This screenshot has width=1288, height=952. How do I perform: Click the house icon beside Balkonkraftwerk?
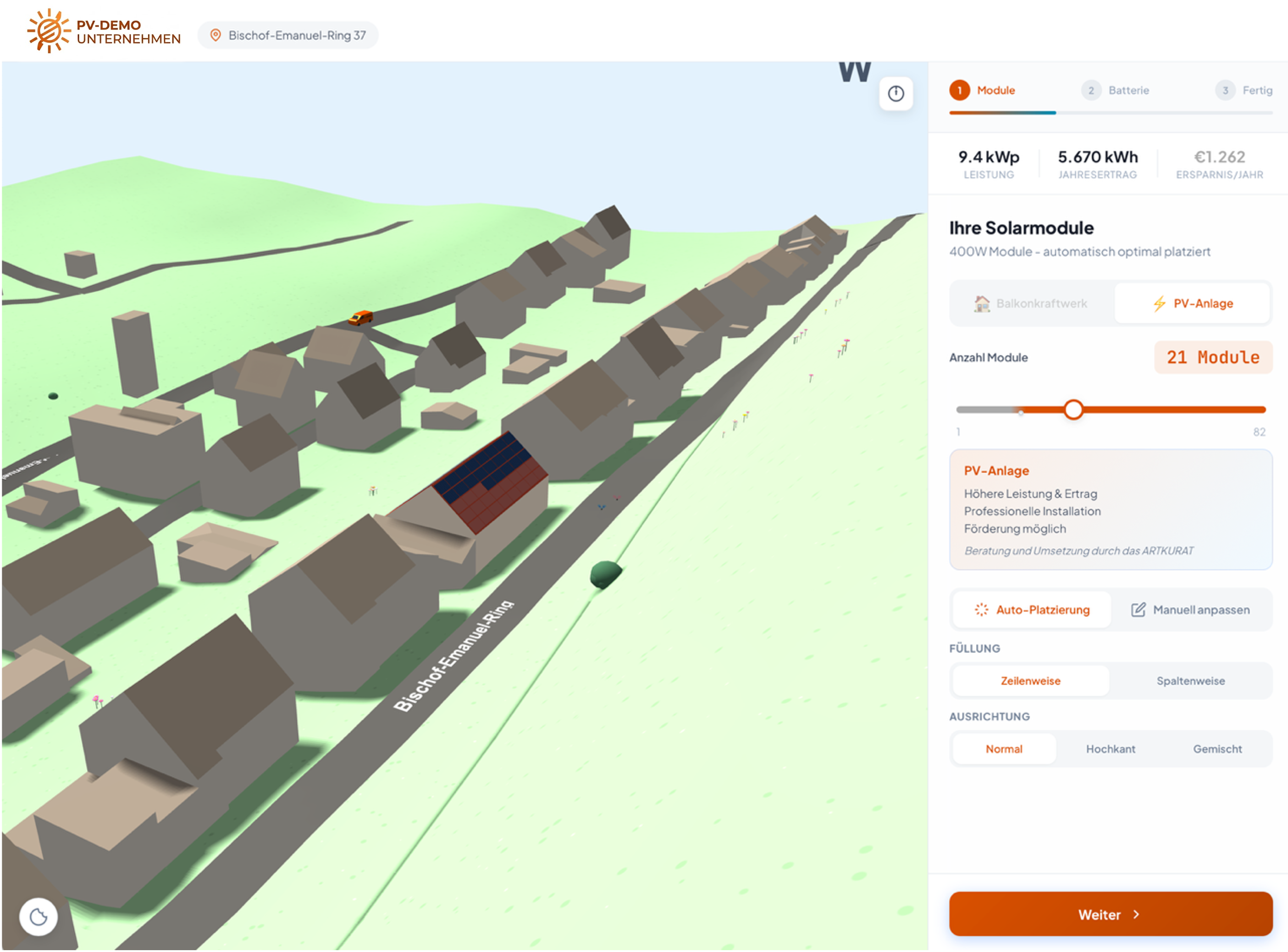[x=981, y=304]
